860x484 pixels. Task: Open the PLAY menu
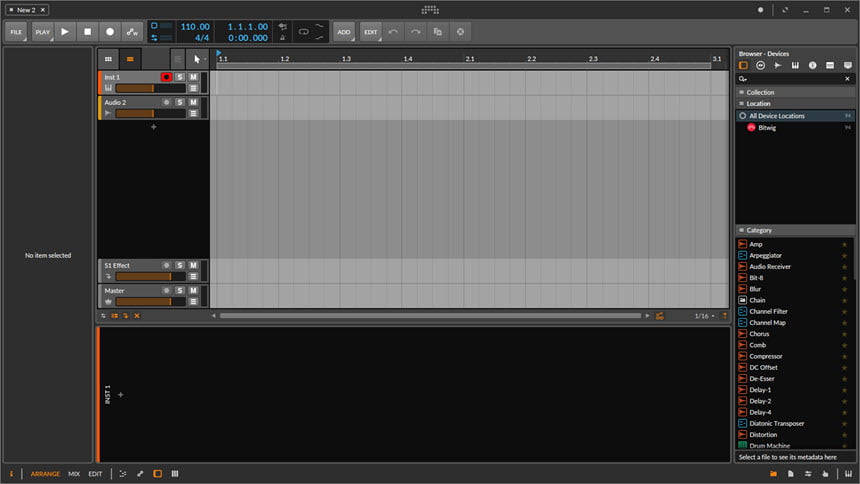[42, 32]
